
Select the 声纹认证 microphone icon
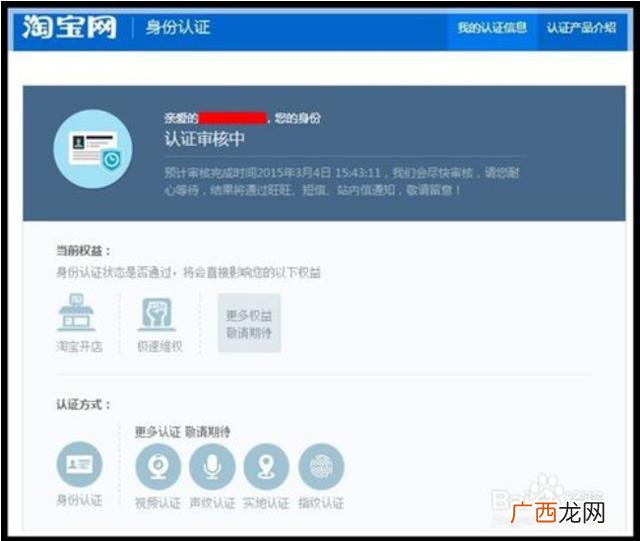click(x=212, y=467)
